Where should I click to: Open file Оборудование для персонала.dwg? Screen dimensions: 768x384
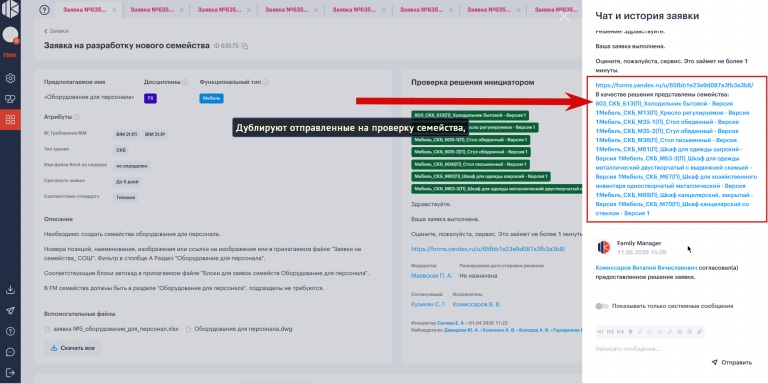(x=239, y=329)
